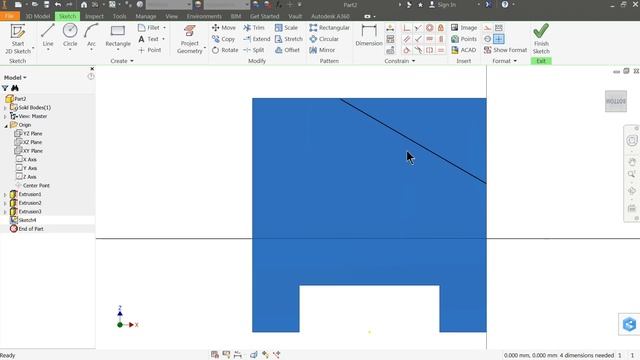Select the Offset tool
The width and height of the screenshot is (640, 360).
pos(287,50)
